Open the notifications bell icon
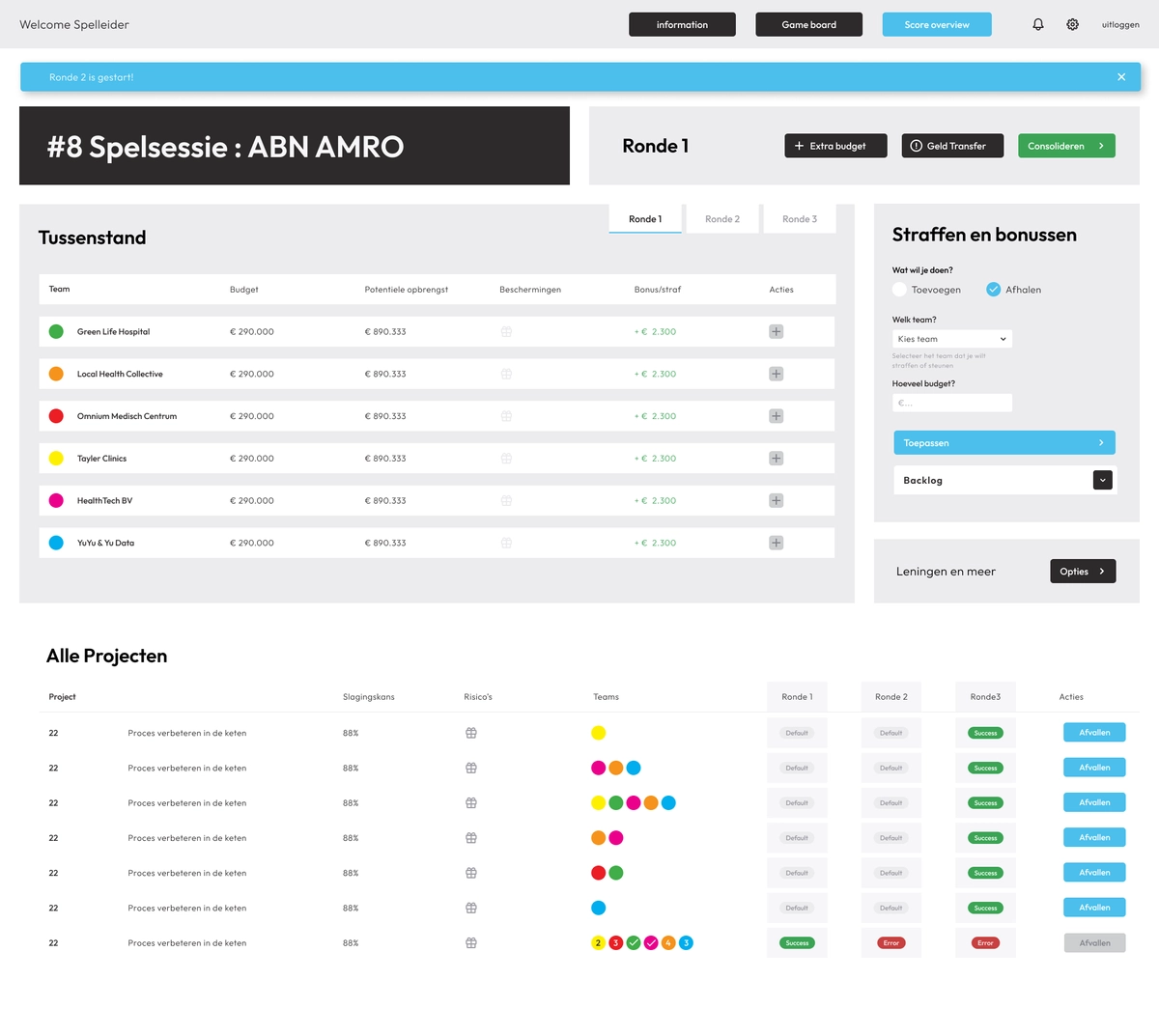Viewport: 1159px width, 1036px height. pyautogui.click(x=1038, y=24)
